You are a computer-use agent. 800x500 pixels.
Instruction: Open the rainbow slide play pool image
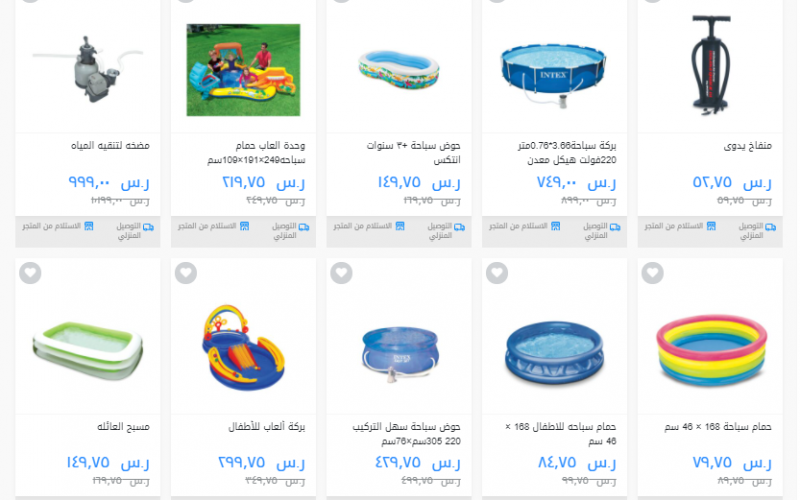[x=243, y=347]
